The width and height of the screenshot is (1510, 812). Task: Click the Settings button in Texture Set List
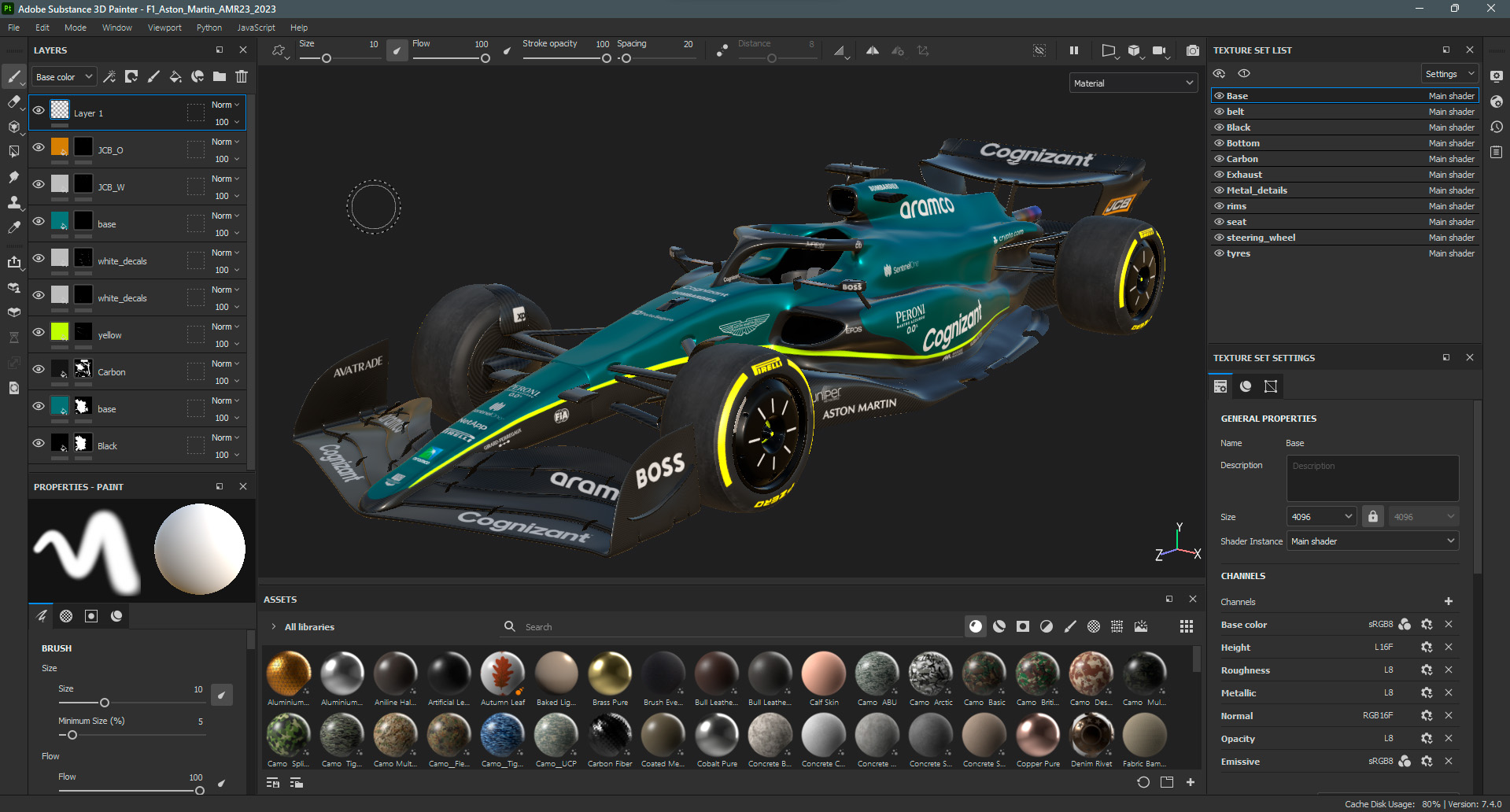click(x=1449, y=74)
